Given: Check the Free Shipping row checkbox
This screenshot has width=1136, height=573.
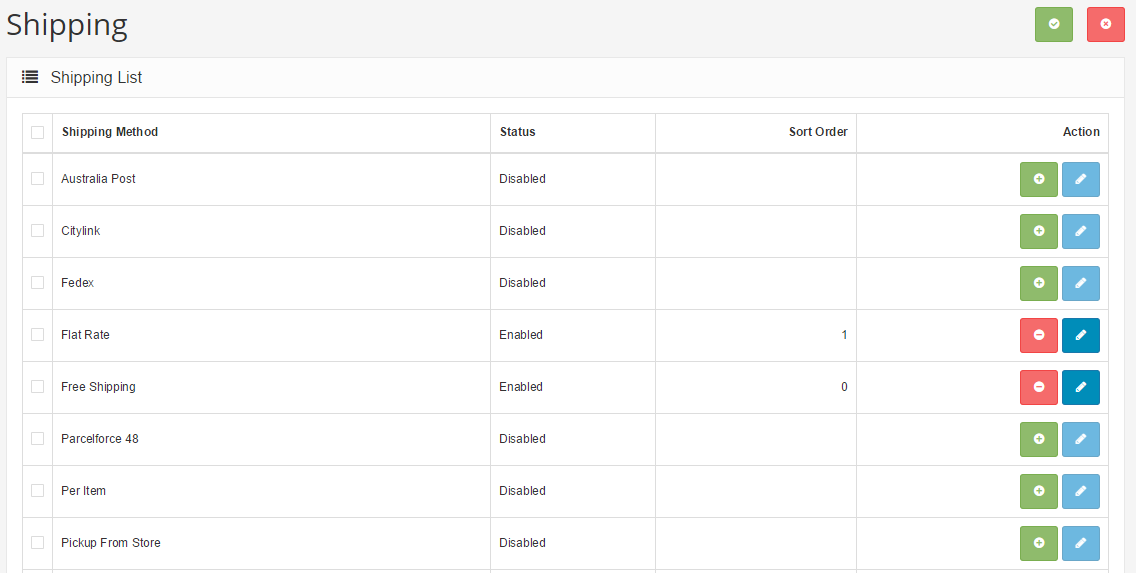Looking at the screenshot, I should [38, 387].
